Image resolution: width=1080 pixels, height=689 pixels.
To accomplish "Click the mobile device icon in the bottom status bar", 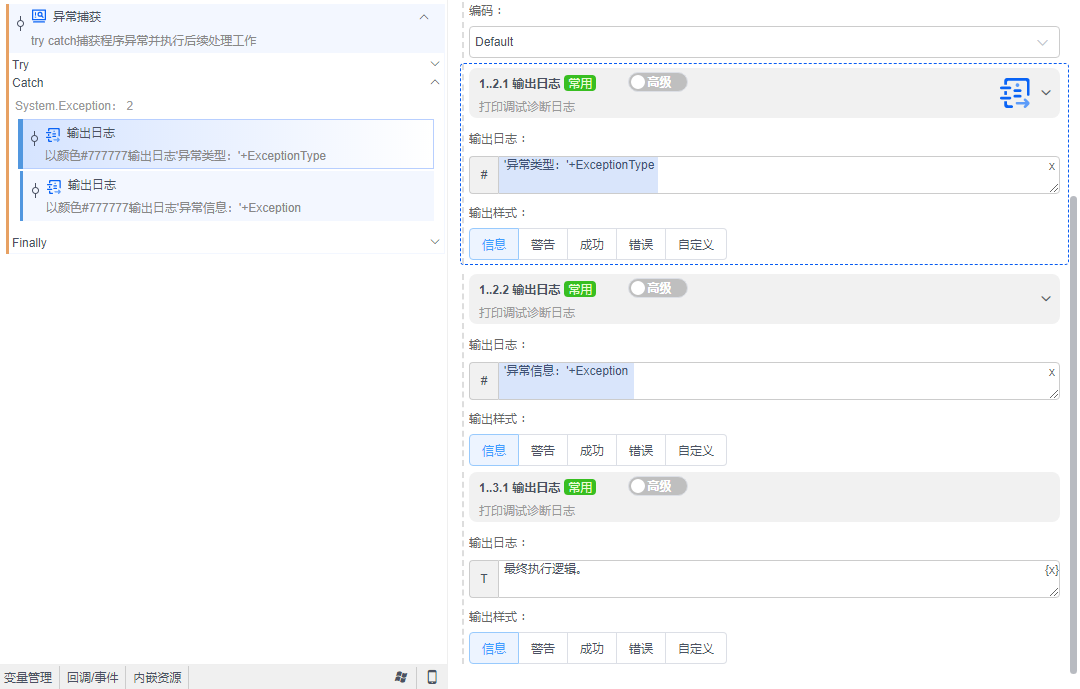I will tap(431, 677).
